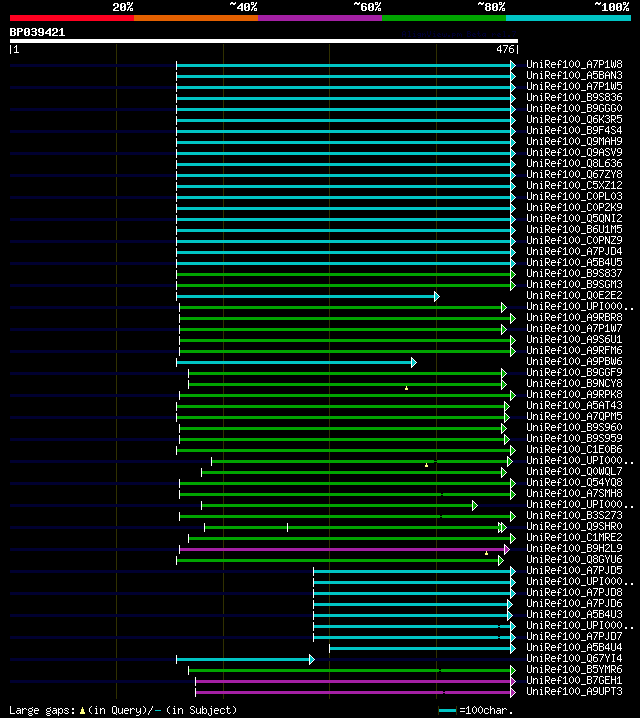Select hit label UniRef100_A9RBR8
This screenshot has width=640, height=718.
coord(574,317)
